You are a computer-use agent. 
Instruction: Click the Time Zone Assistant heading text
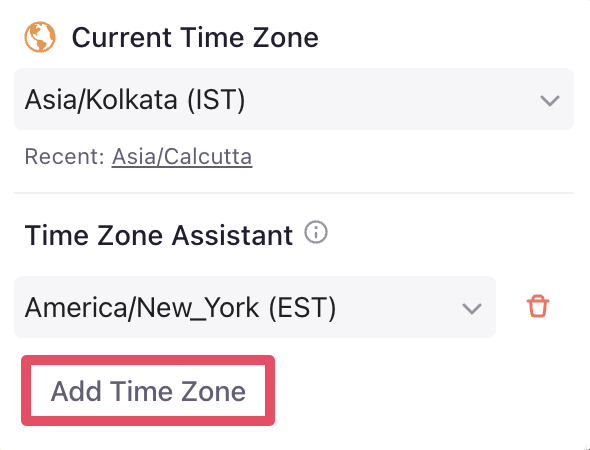coord(158,236)
